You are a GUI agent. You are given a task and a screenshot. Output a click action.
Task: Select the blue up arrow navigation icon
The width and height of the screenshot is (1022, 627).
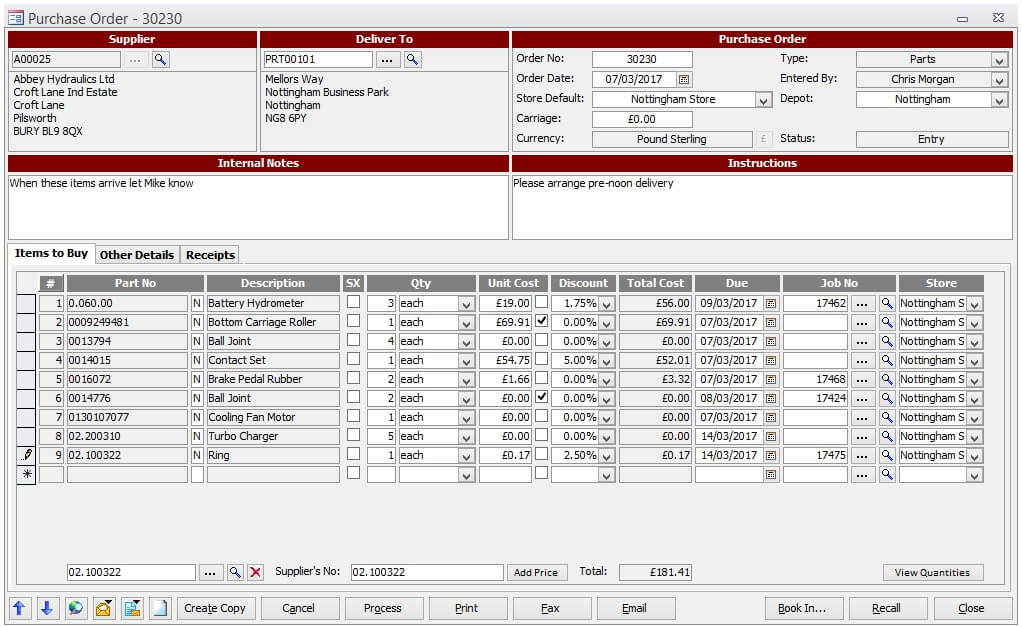pyautogui.click(x=18, y=608)
